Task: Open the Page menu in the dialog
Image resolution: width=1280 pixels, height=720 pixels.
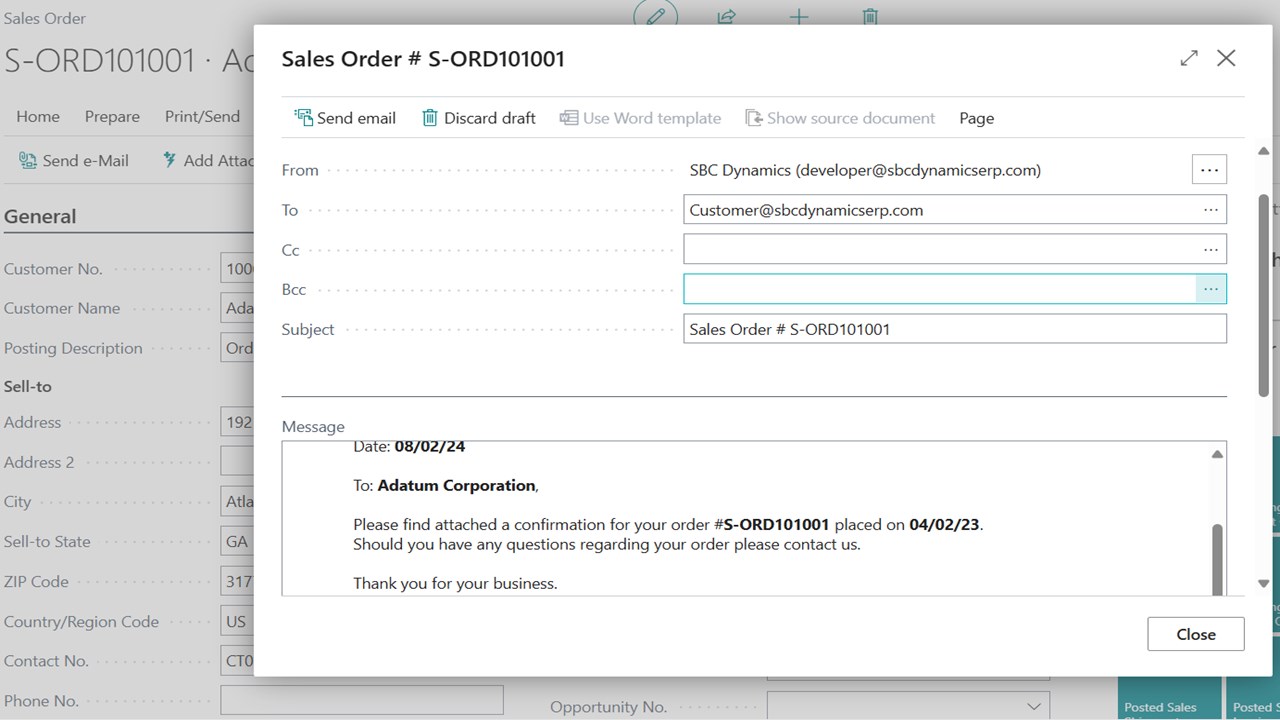Action: (x=976, y=118)
